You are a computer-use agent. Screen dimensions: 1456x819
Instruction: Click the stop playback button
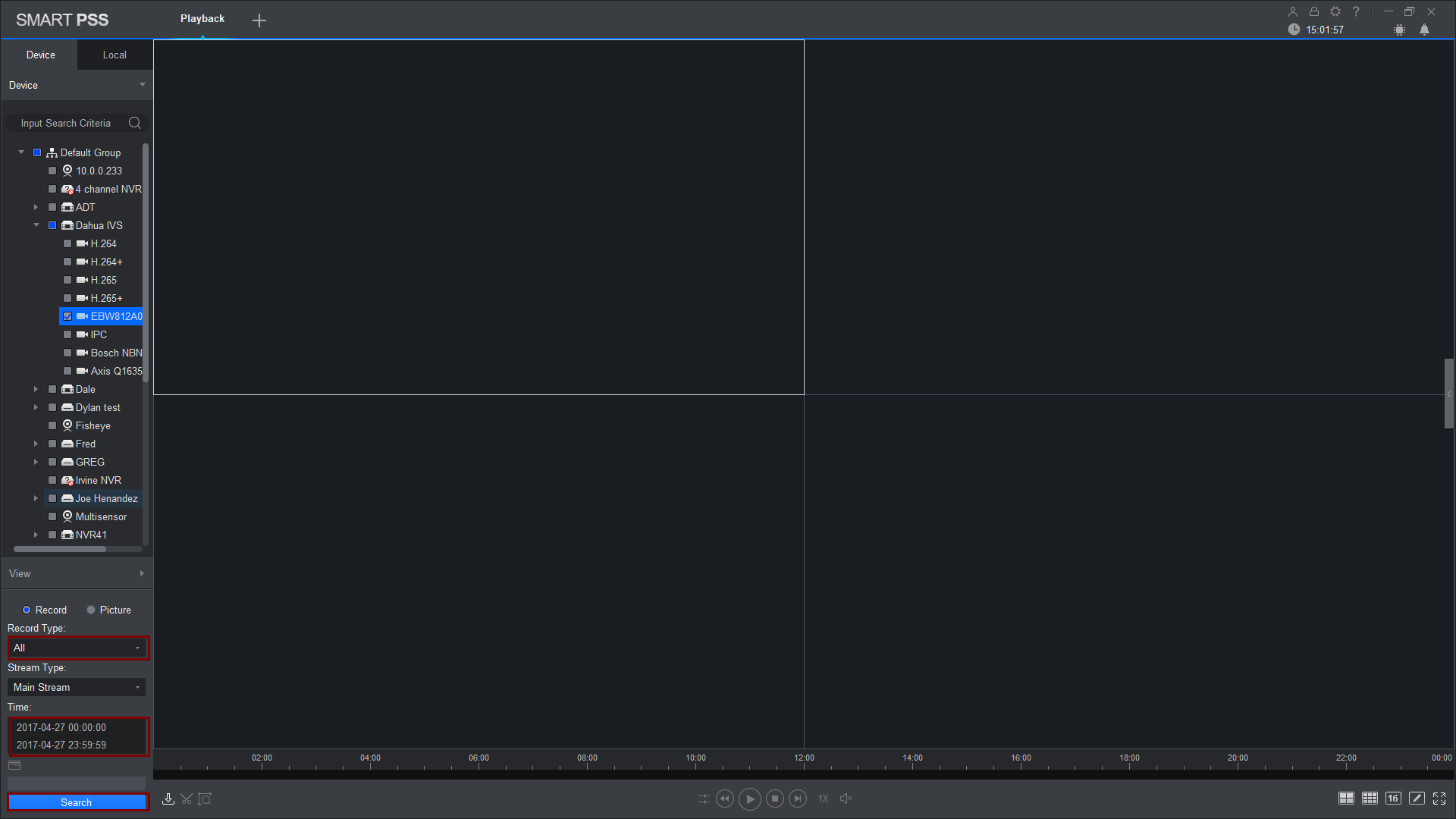point(774,799)
